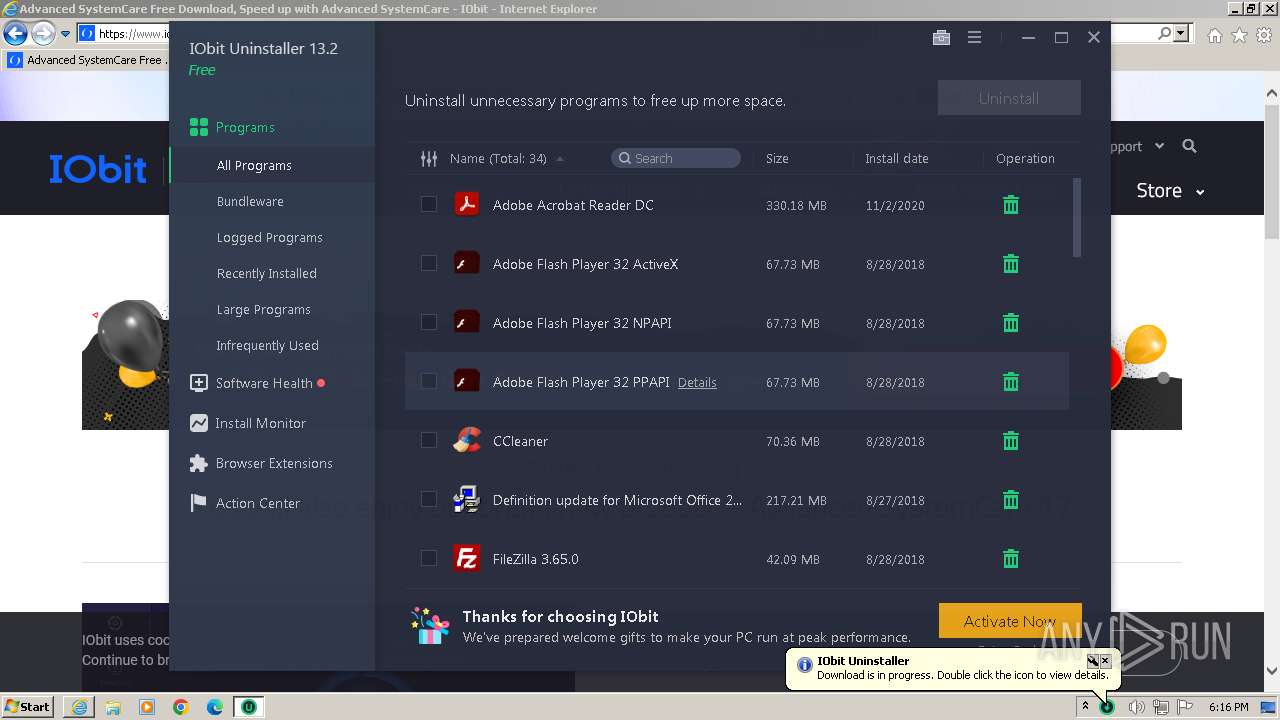This screenshot has height=720, width=1280.
Task: Open IObit Uninstaller taskbar button
Action: click(x=248, y=706)
